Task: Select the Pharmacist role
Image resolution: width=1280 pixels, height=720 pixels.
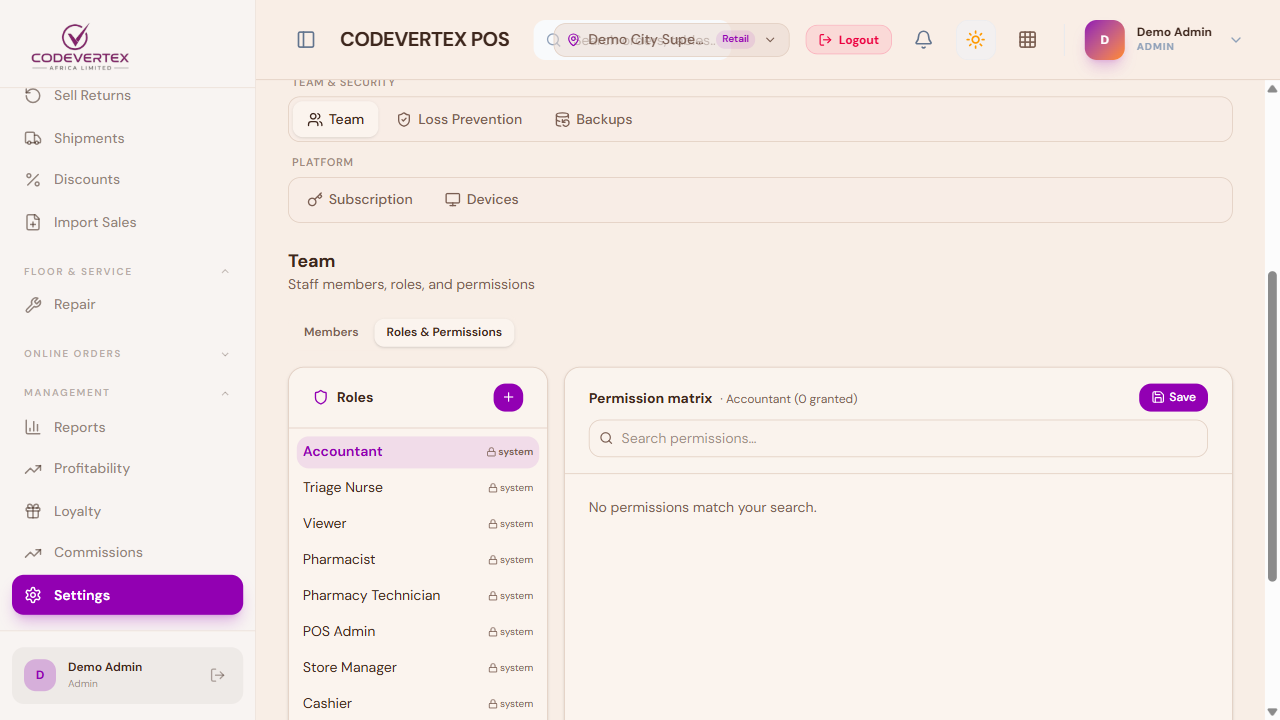Action: pos(418,560)
